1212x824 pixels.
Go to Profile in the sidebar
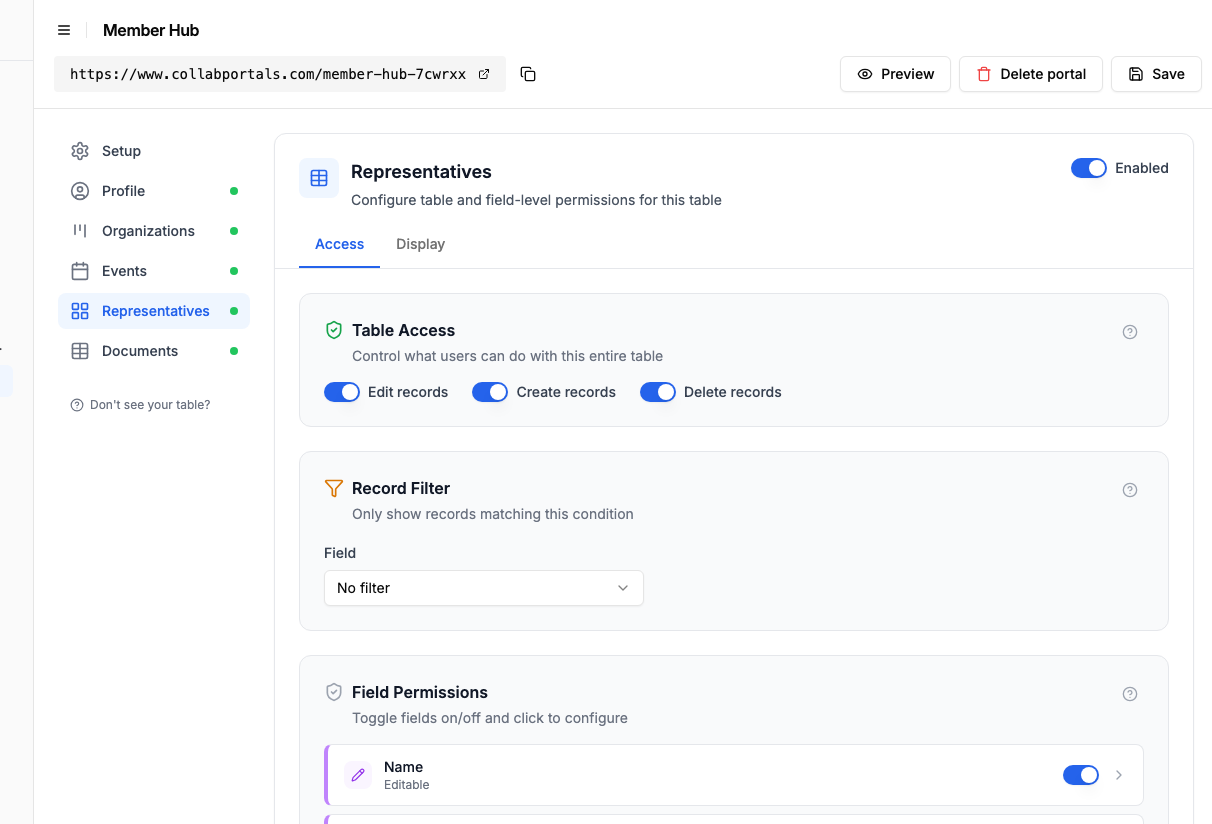(154, 191)
